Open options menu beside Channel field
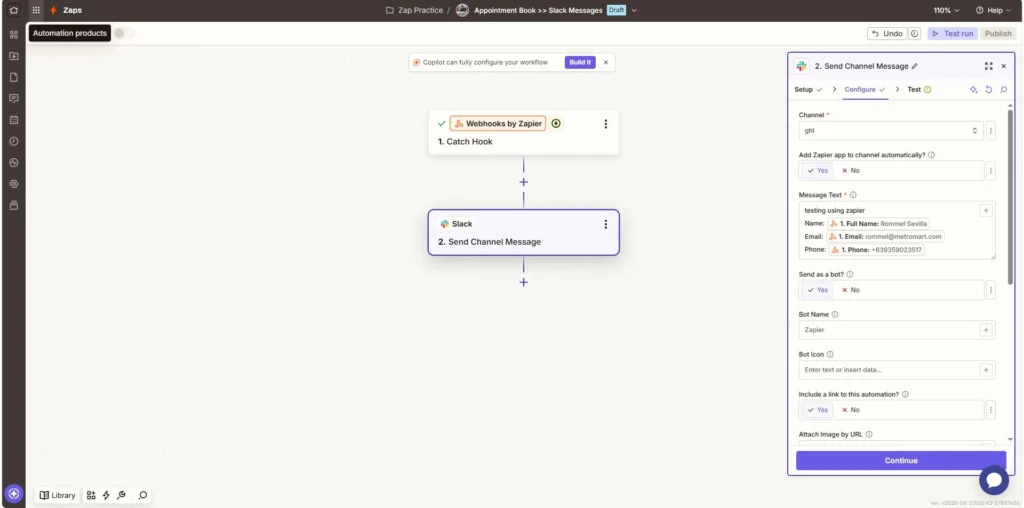Viewport: 1024px width, 508px height. click(991, 131)
